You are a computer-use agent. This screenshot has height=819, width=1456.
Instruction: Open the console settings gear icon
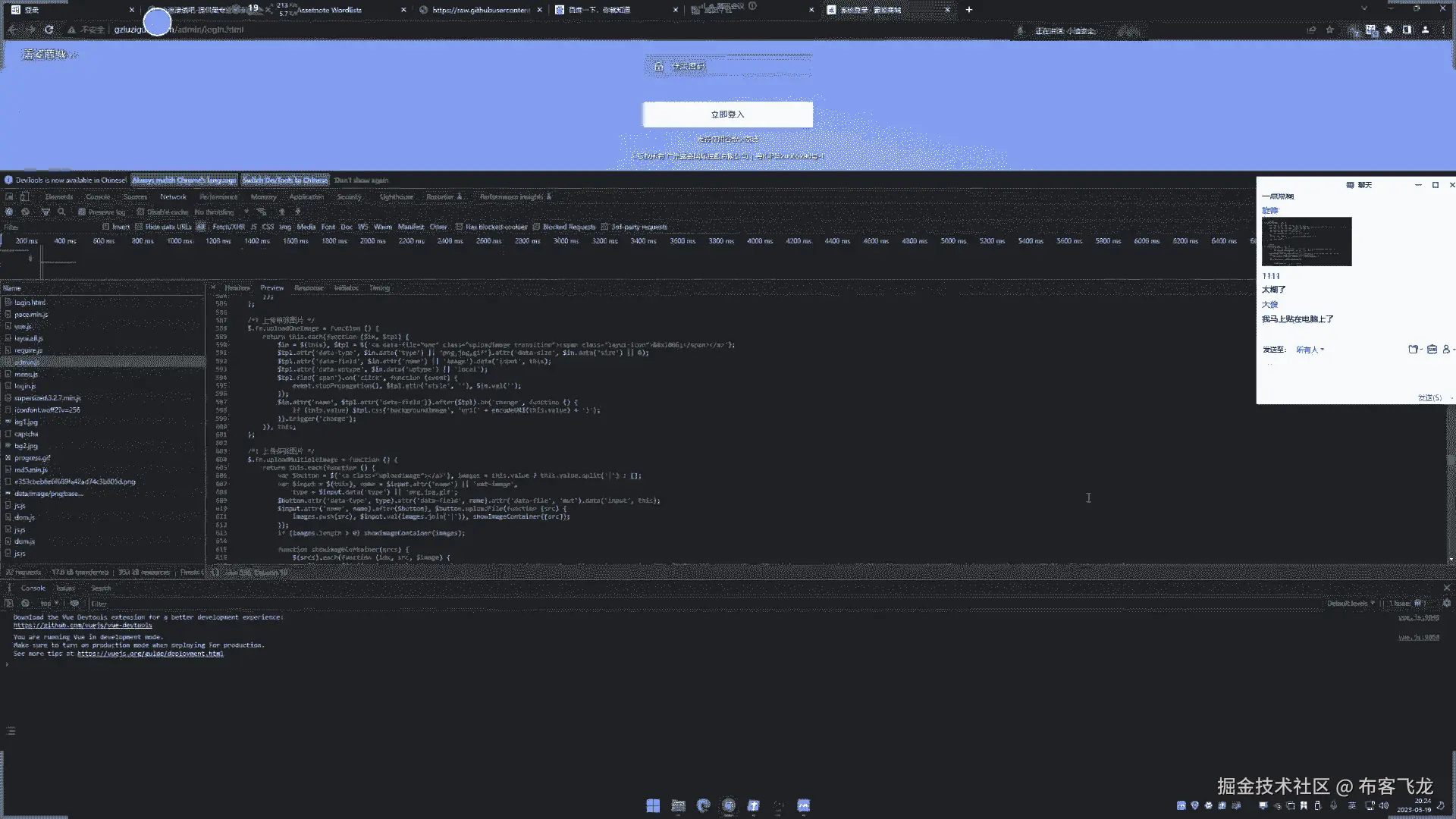click(x=1446, y=604)
